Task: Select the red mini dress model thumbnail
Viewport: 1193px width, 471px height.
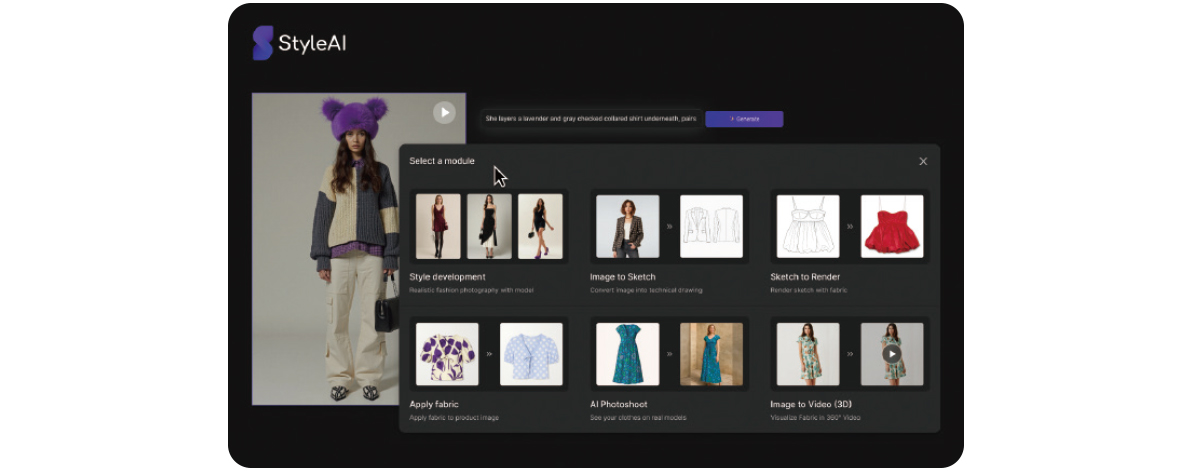Action: click(x=438, y=227)
